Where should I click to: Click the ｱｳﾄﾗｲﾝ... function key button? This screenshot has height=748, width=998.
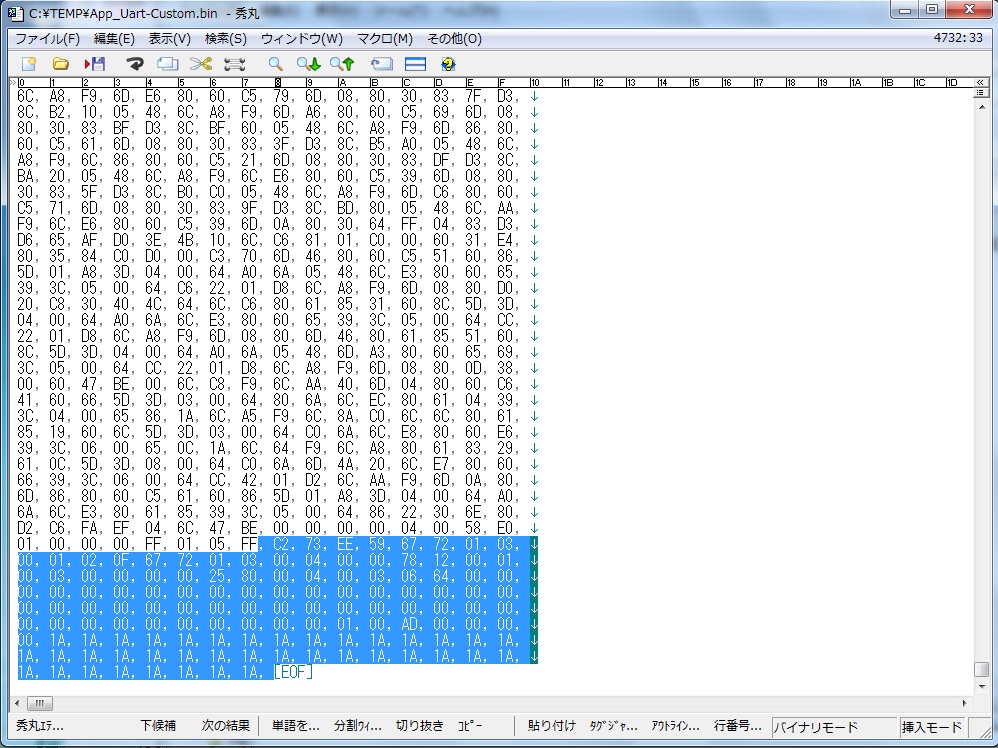click(x=675, y=726)
